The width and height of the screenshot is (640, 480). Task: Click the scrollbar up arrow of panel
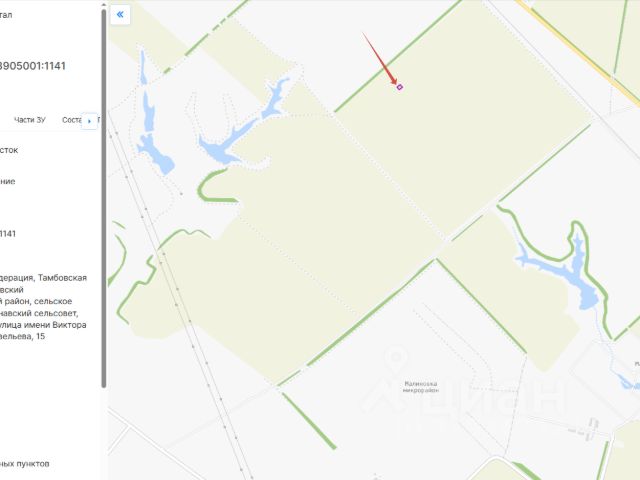(x=104, y=5)
